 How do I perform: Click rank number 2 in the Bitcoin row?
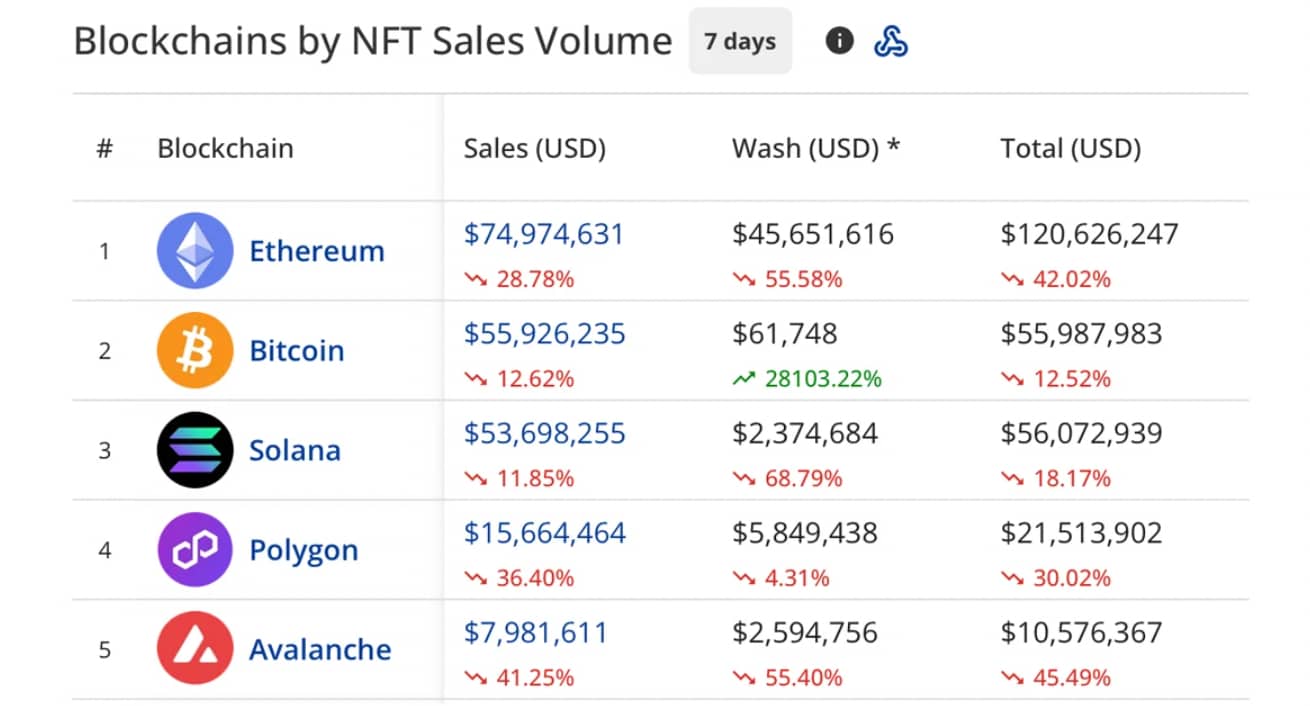pos(104,351)
